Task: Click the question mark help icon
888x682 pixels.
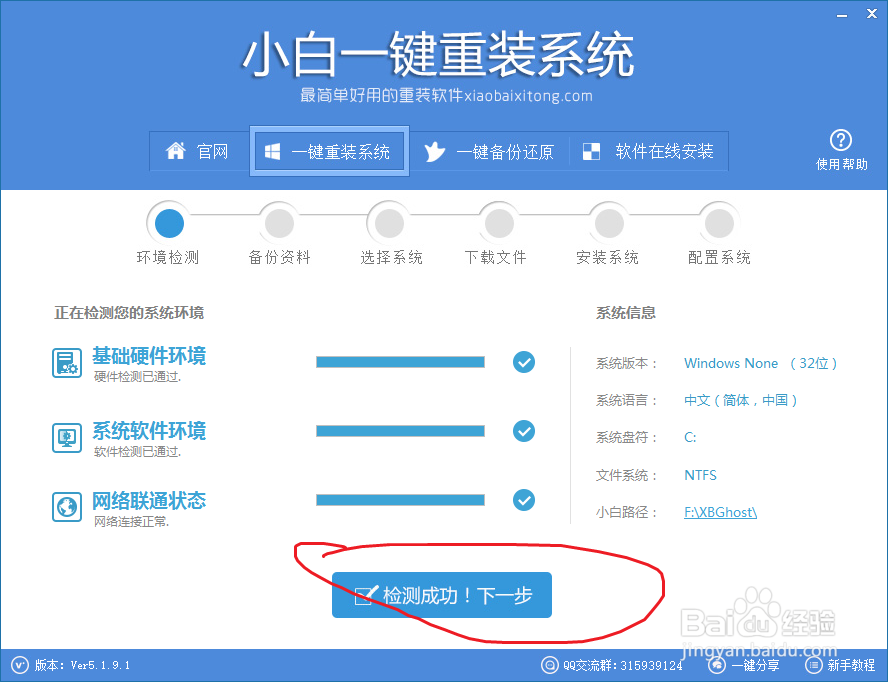Action: [x=841, y=140]
